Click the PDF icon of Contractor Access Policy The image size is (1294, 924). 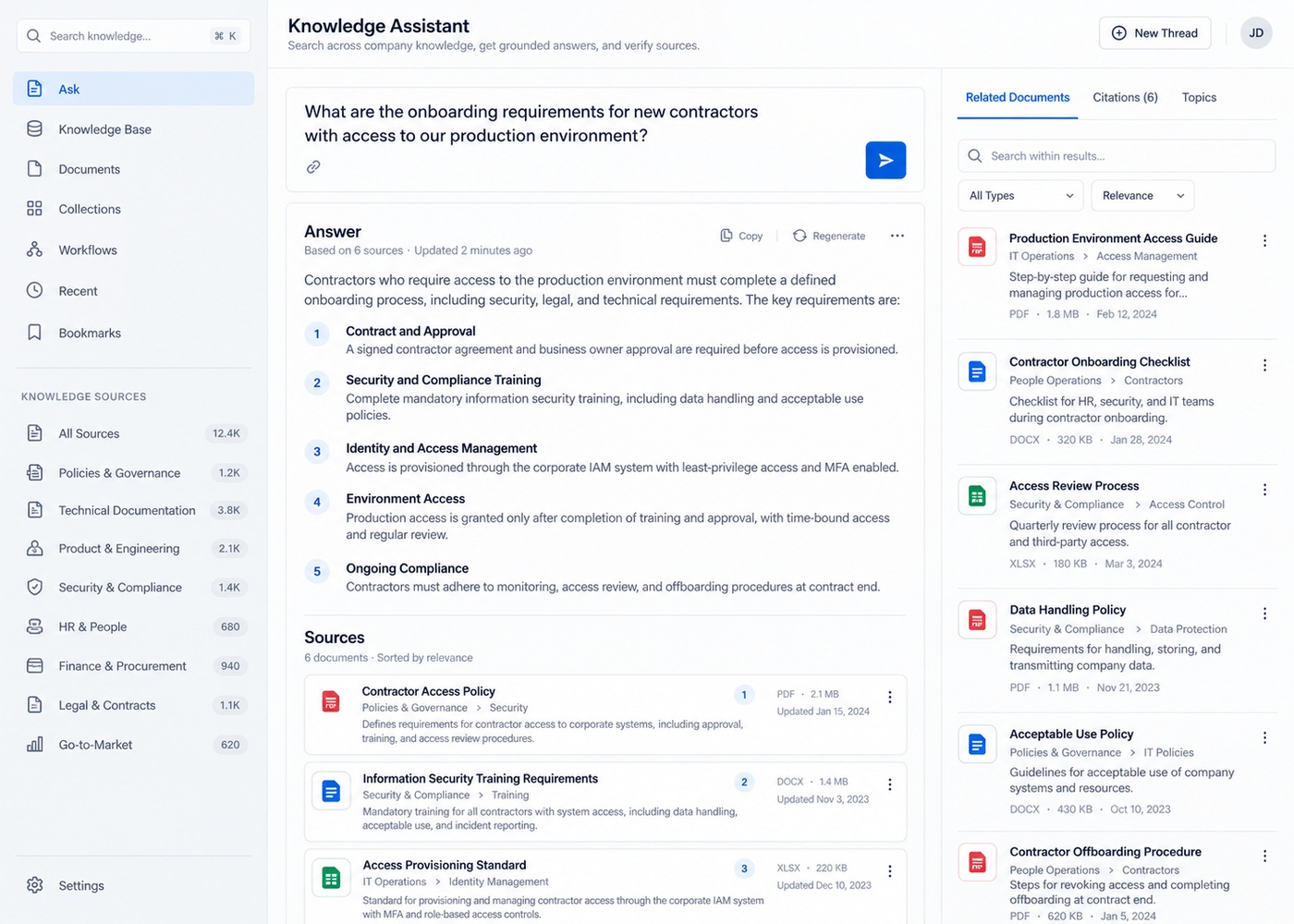331,701
